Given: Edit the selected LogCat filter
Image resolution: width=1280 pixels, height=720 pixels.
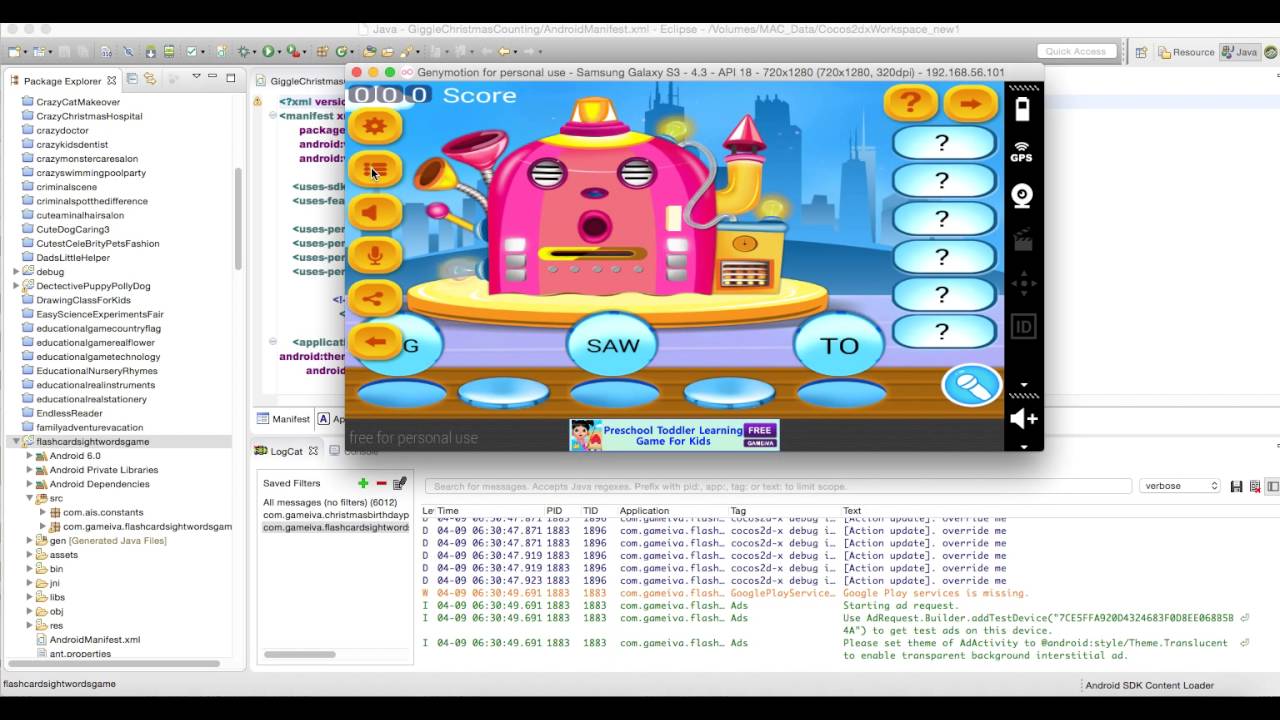Looking at the screenshot, I should click(399, 483).
